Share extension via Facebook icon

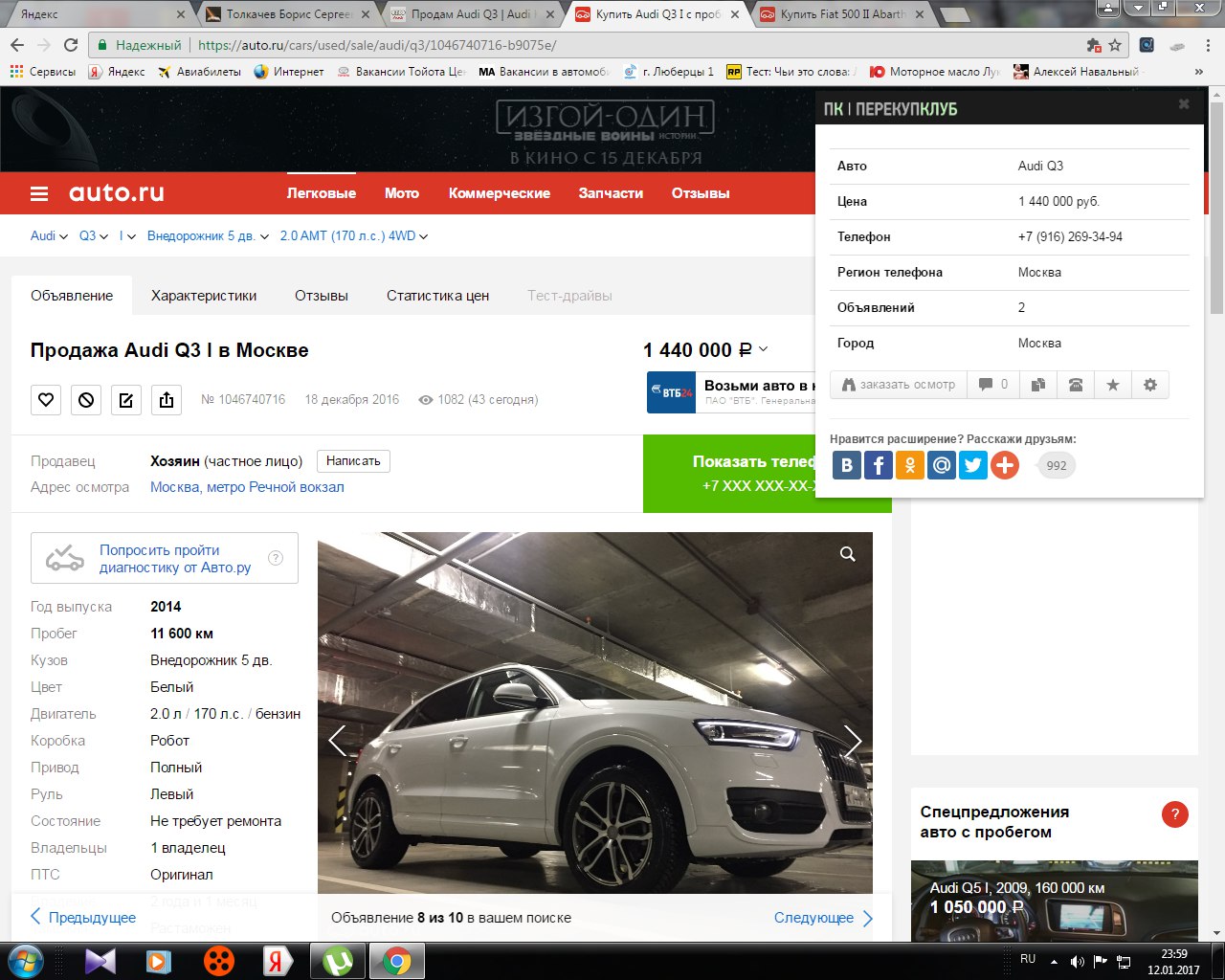(x=879, y=465)
